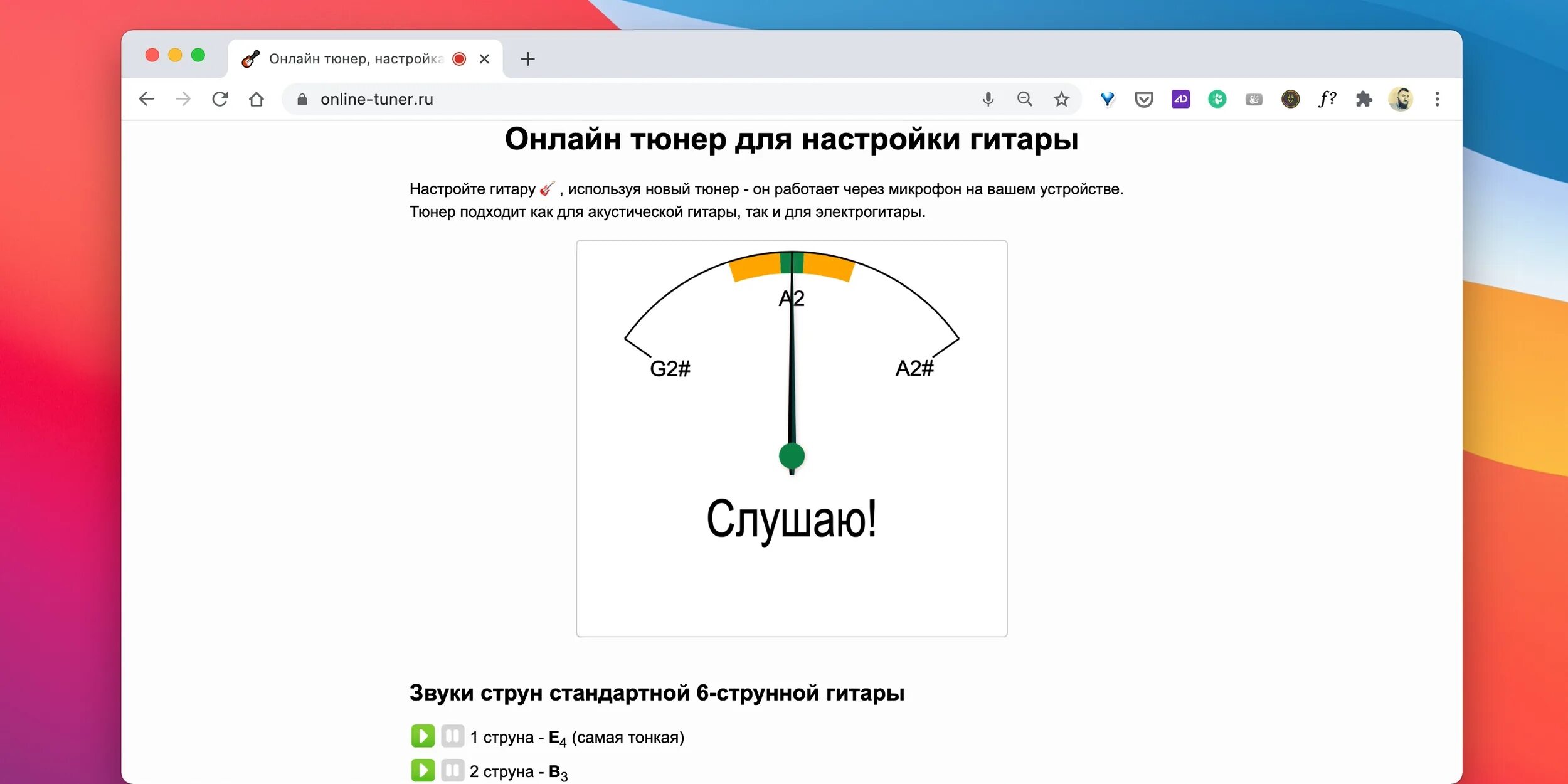
Task: Open Chrome three-dot menu
Action: [1437, 99]
